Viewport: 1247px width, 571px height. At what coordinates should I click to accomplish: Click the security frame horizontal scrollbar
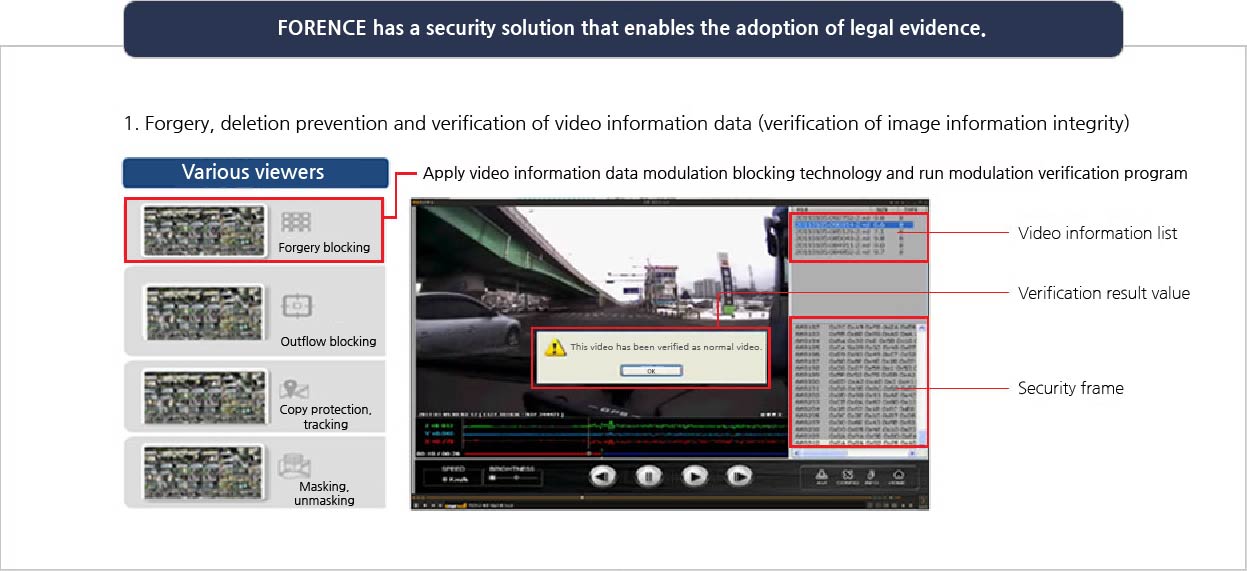[x=854, y=453]
